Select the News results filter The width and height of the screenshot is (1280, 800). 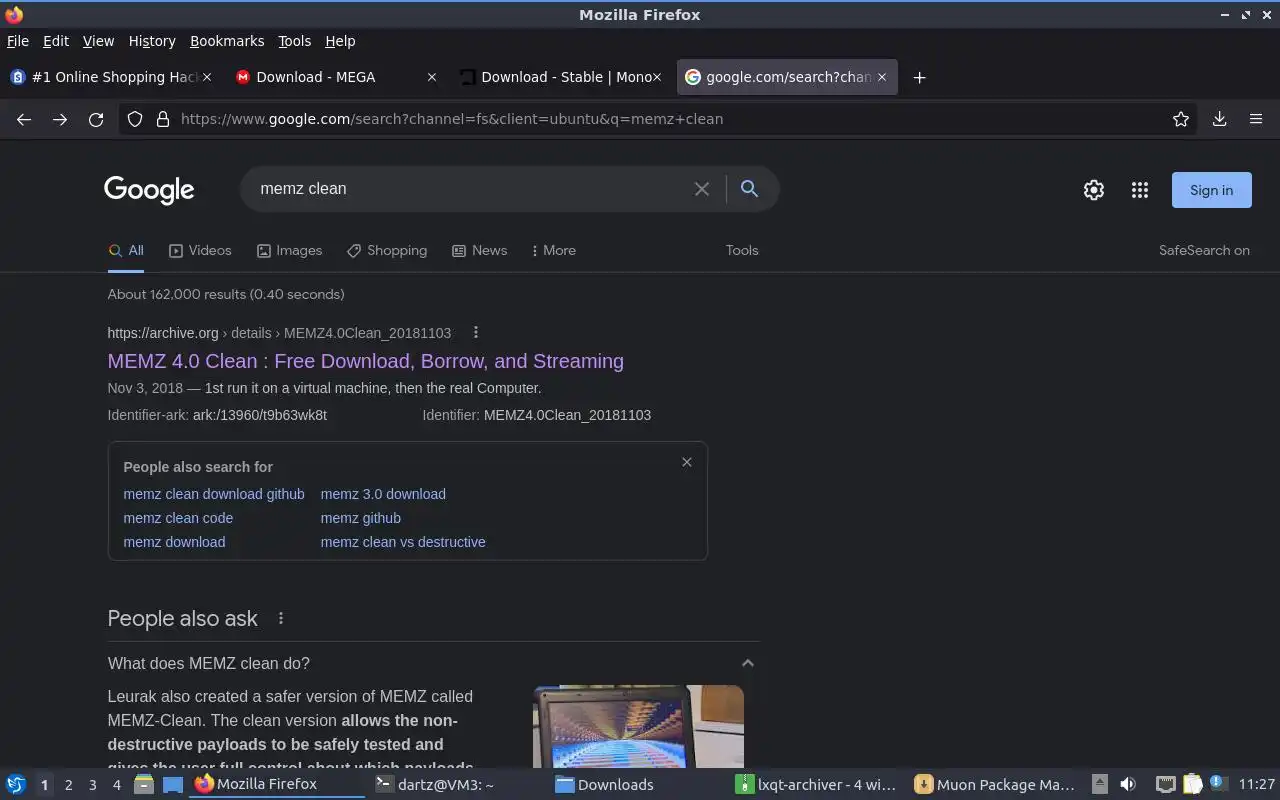(480, 251)
